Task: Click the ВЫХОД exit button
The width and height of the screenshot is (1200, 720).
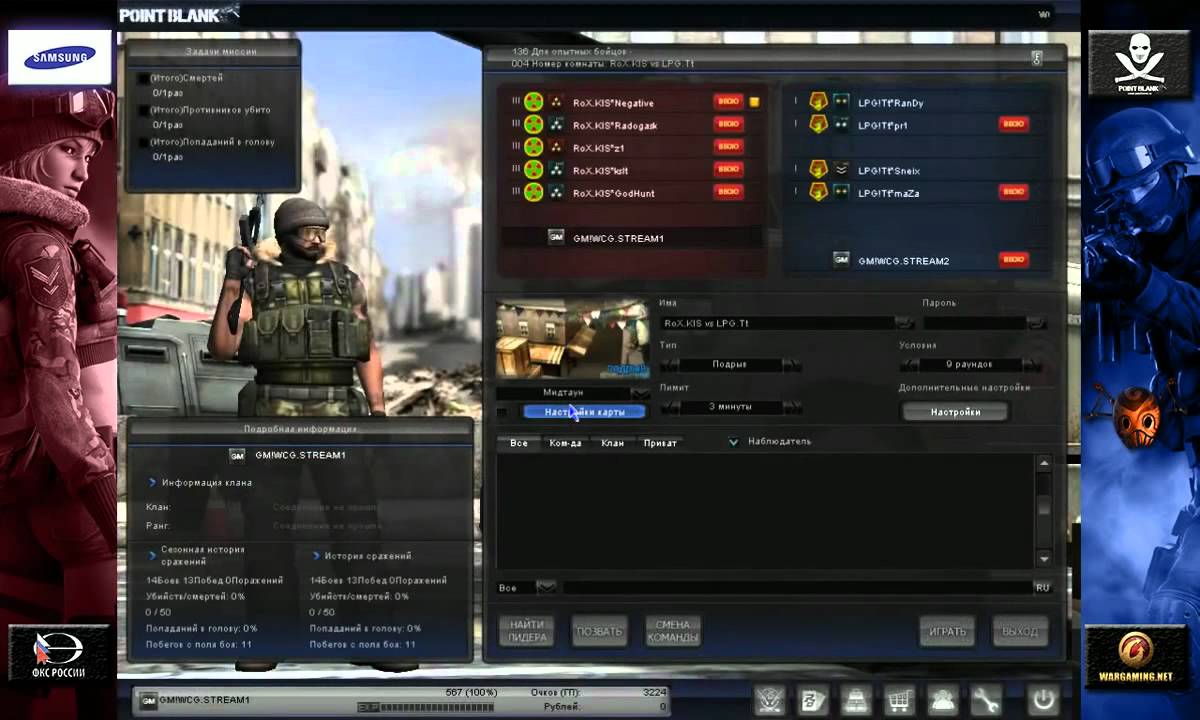Action: 1020,631
